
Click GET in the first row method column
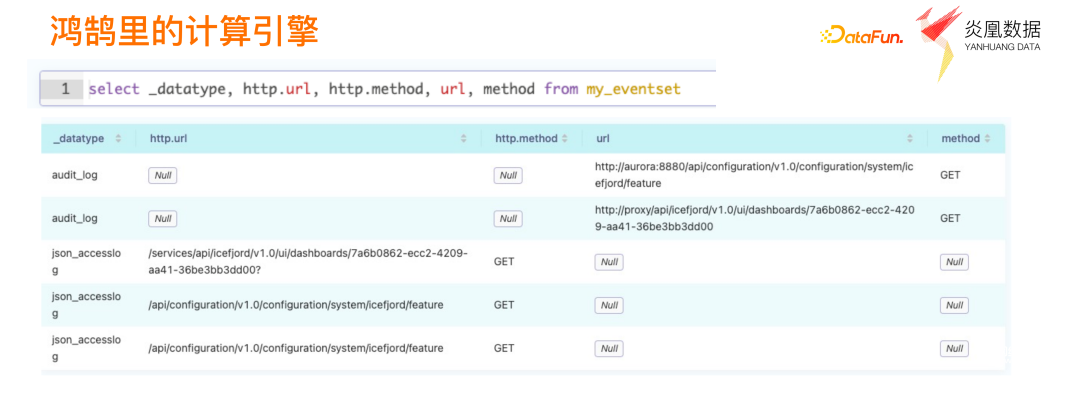(950, 175)
